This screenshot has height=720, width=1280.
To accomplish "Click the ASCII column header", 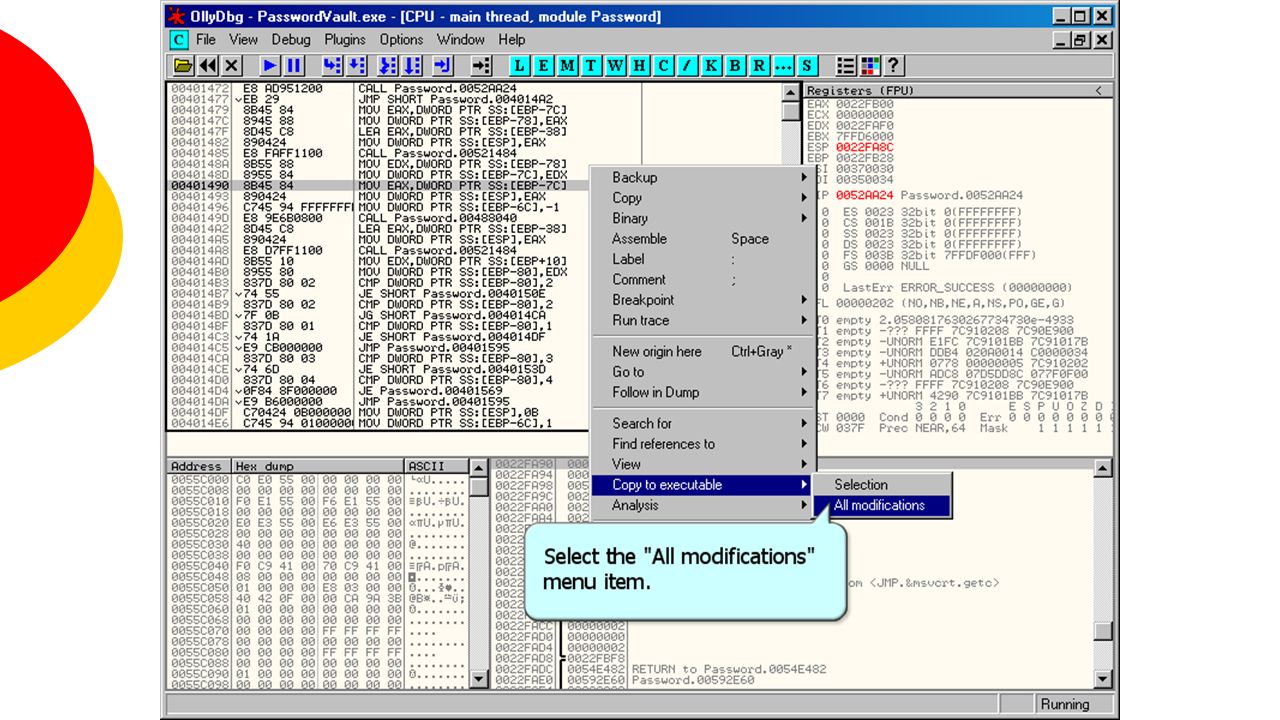I will click(436, 466).
